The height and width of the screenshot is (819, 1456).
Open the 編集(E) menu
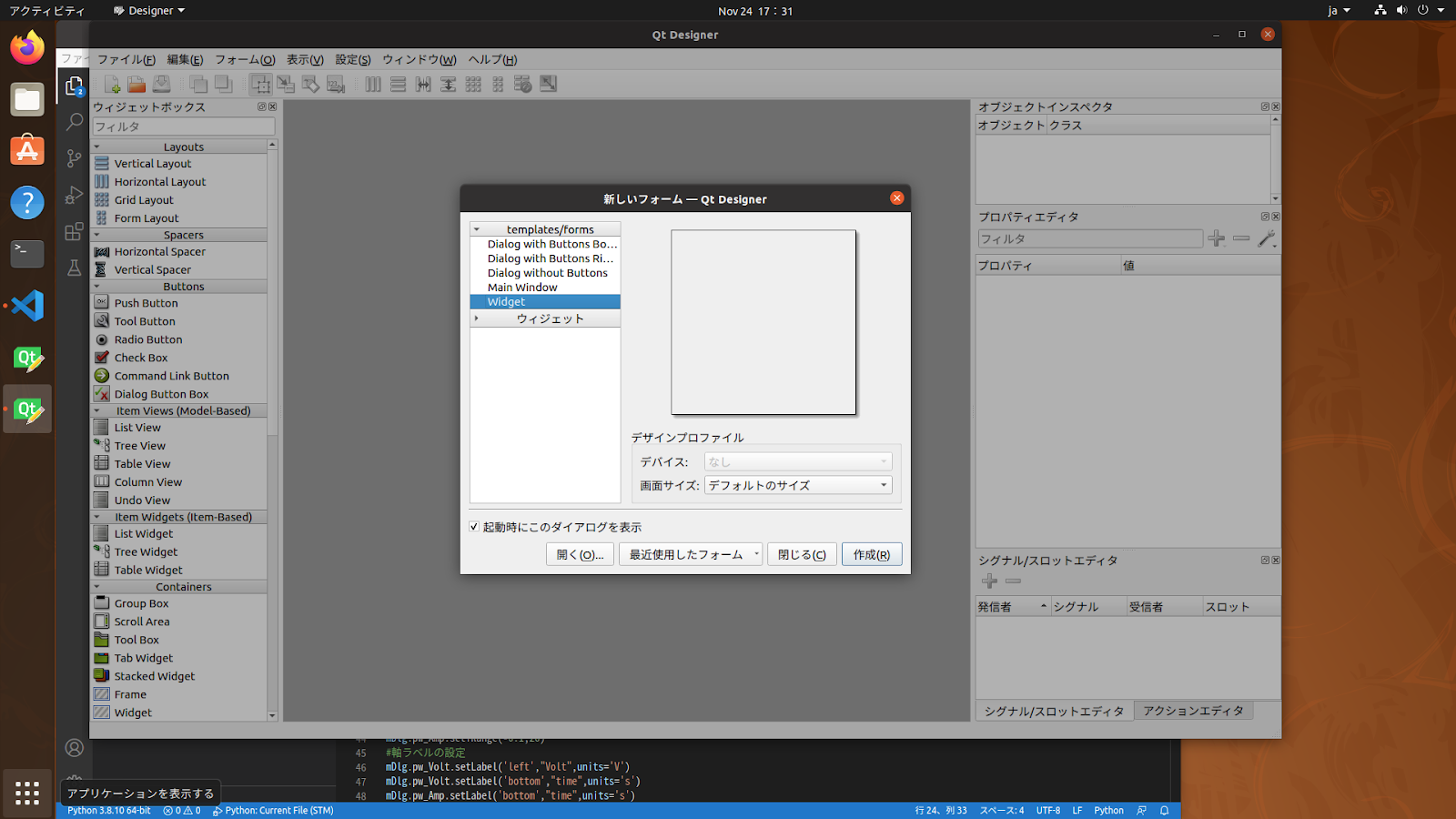coord(185,59)
